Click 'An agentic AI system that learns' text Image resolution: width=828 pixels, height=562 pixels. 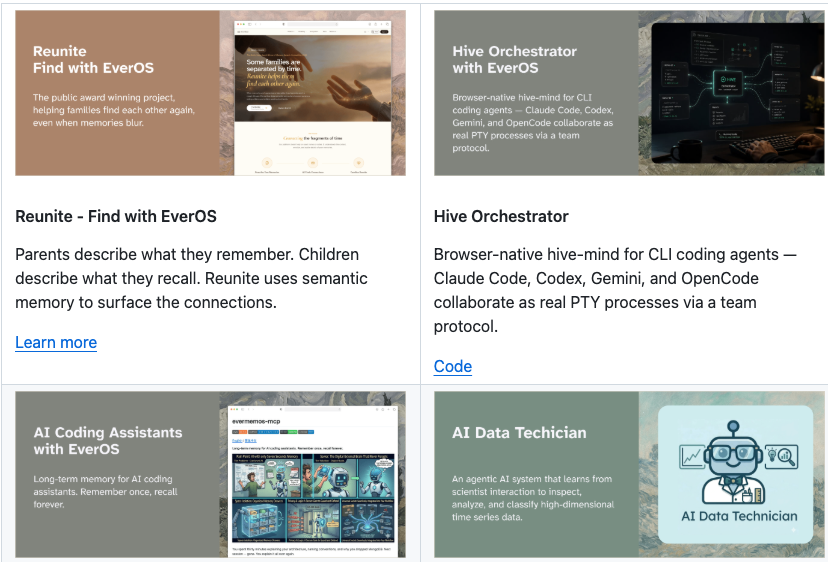pyautogui.click(x=533, y=498)
